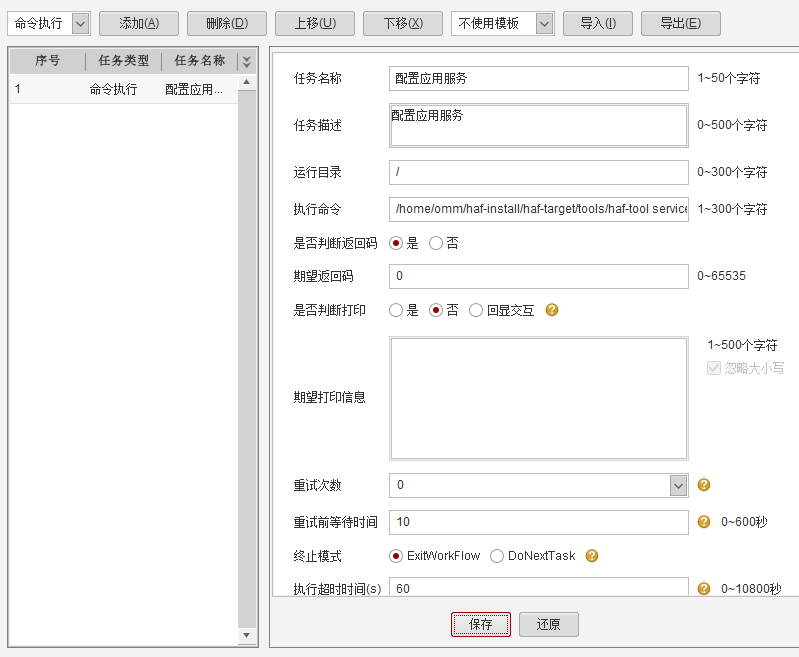Screen dimensions: 799x657
Task: Click the 执行超时时间(s) input field
Action: coord(539,587)
